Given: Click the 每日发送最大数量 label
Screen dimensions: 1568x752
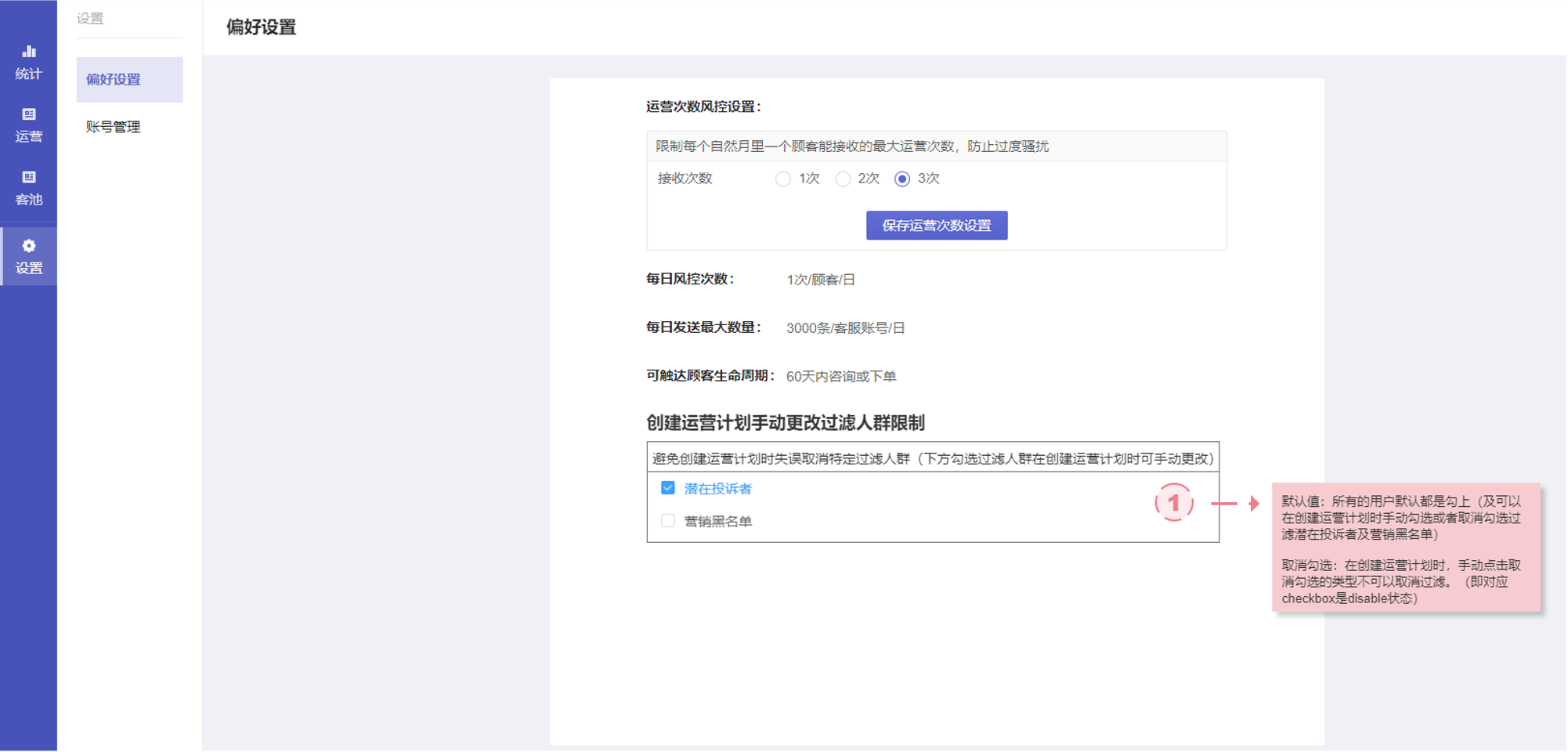Looking at the screenshot, I should (703, 327).
